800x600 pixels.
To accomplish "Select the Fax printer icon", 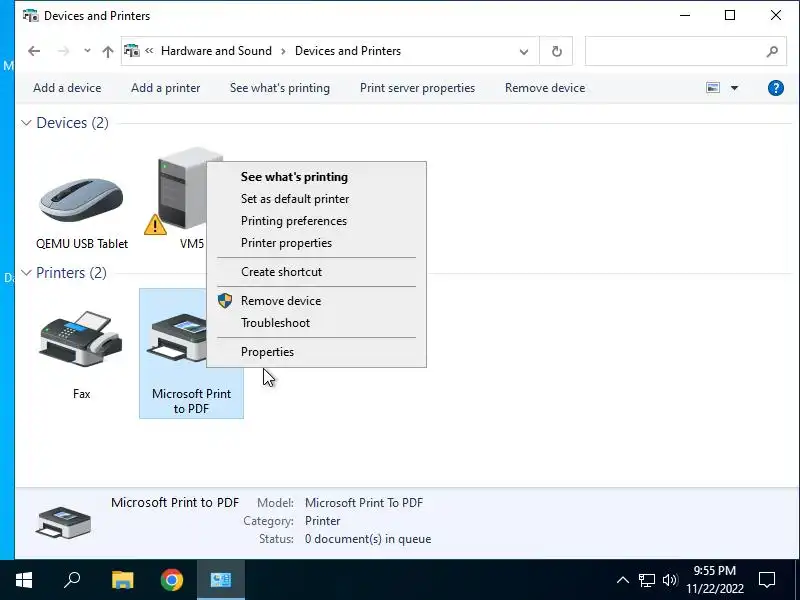I will pos(81,339).
